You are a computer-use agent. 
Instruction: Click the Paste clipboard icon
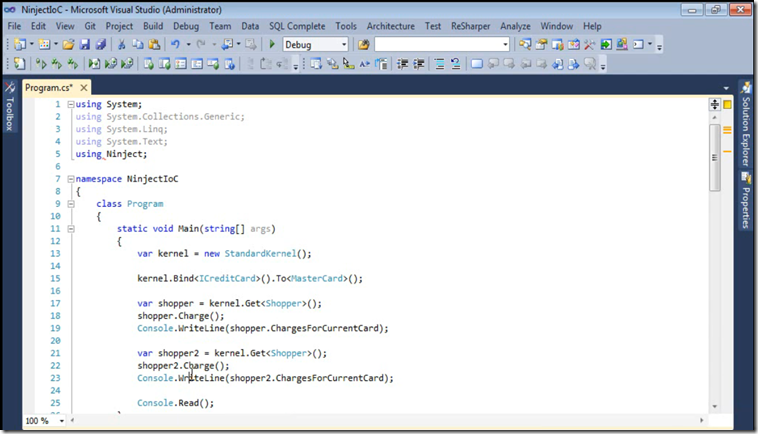coord(154,44)
